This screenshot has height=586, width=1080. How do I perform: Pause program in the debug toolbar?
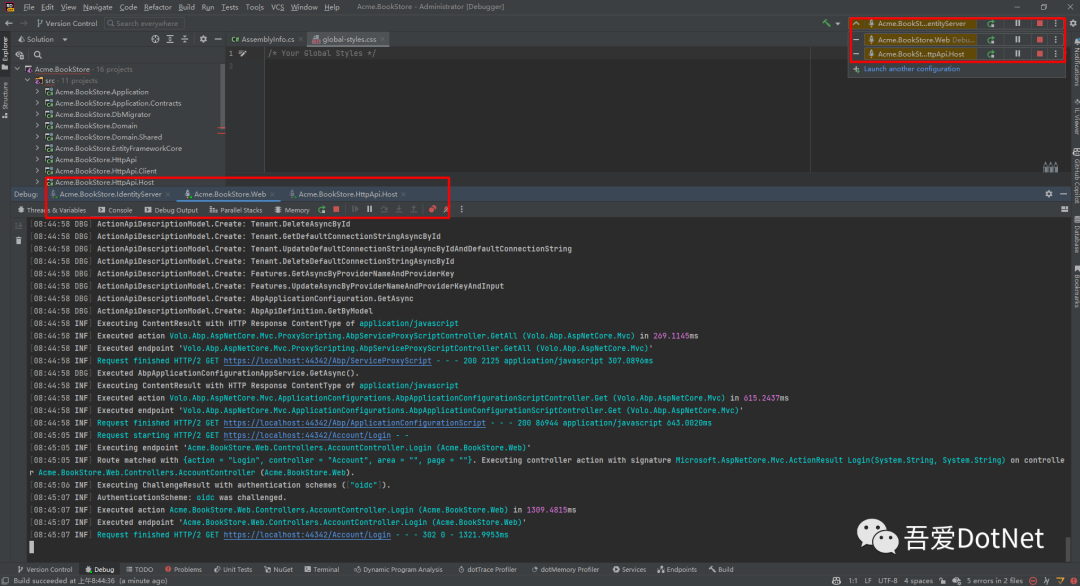(369, 210)
